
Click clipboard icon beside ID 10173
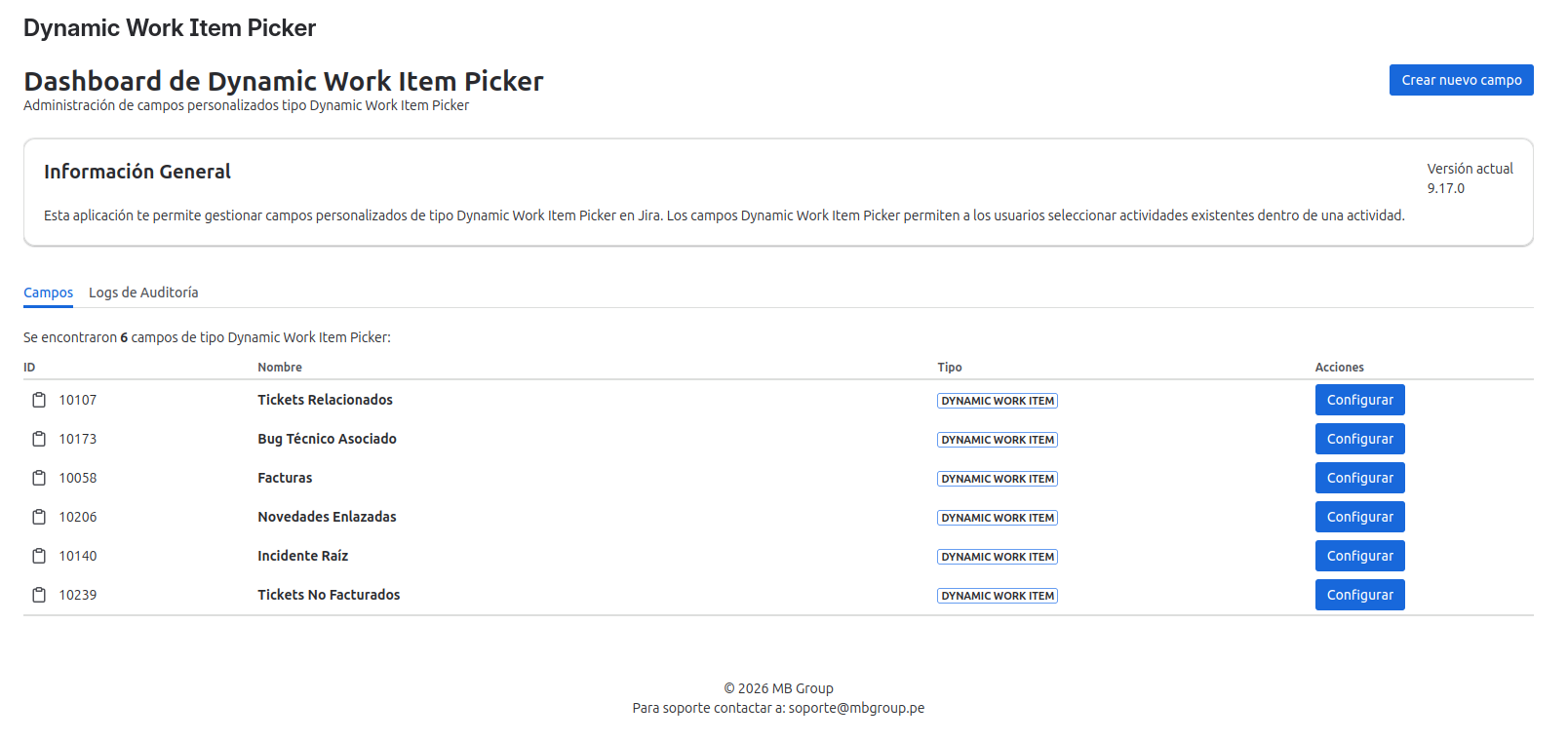39,439
